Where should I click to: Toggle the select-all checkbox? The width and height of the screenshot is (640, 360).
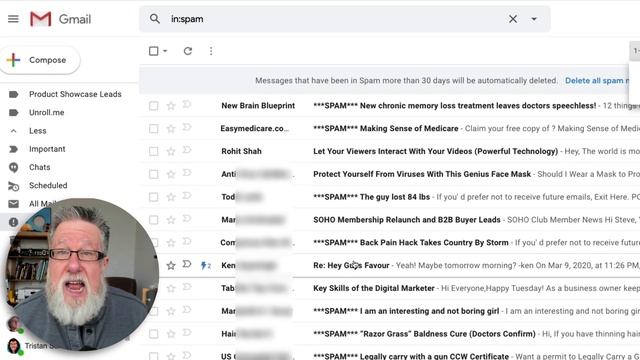click(153, 51)
